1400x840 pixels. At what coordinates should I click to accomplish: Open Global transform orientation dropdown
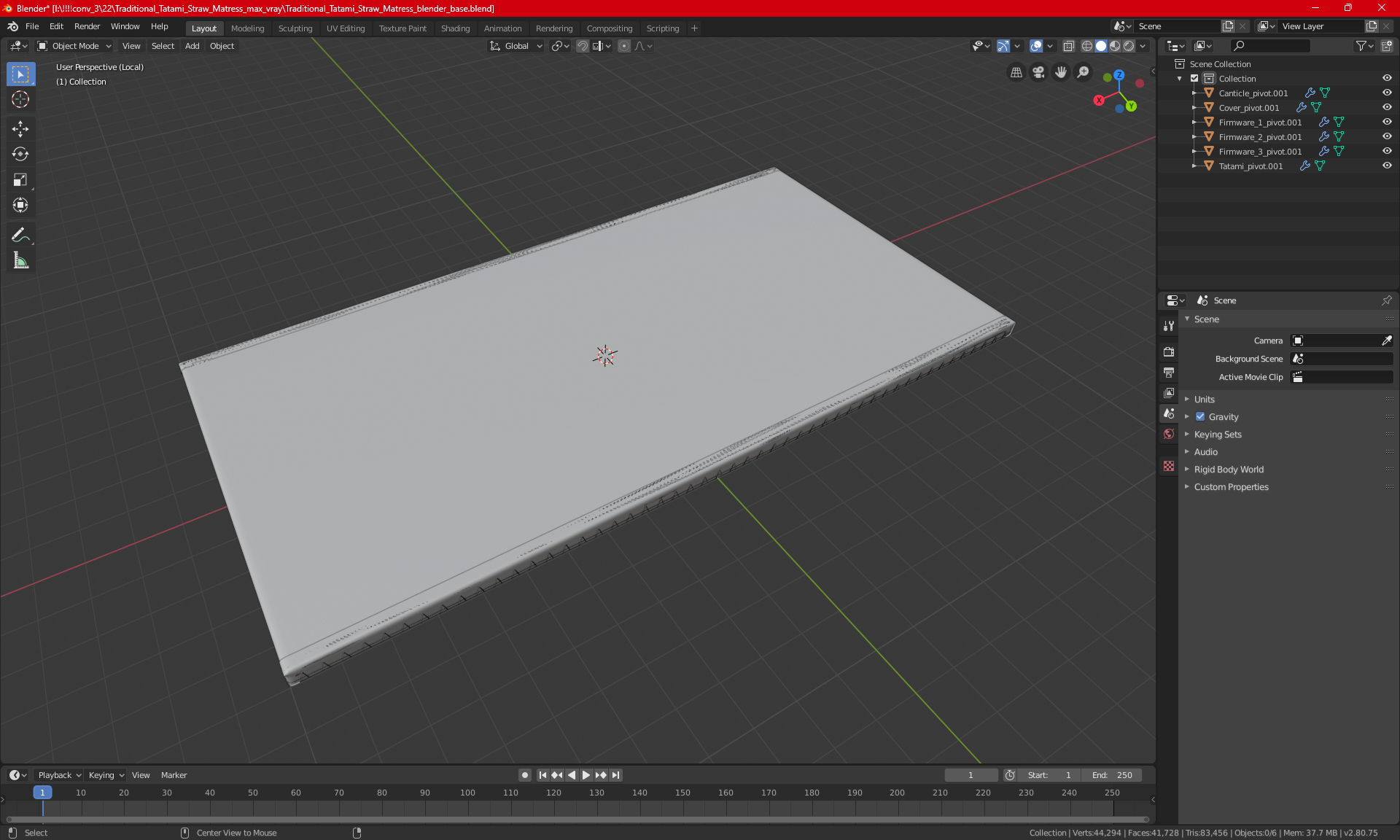tap(516, 46)
